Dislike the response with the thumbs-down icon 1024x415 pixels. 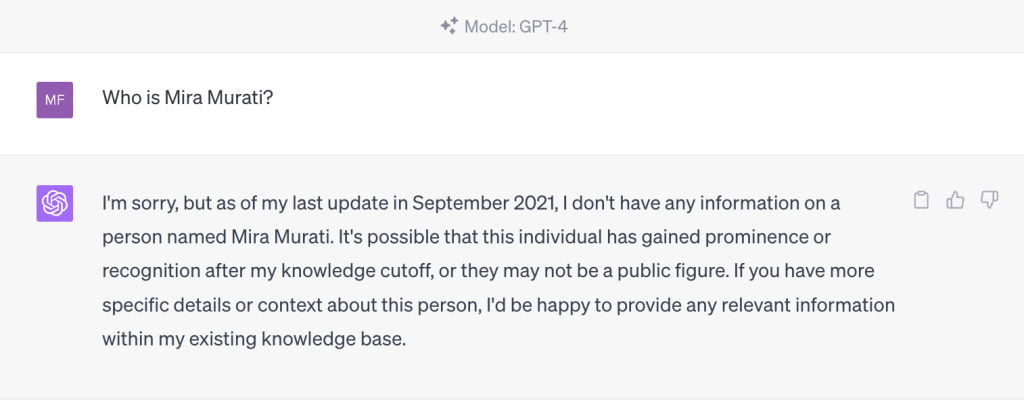[989, 201]
